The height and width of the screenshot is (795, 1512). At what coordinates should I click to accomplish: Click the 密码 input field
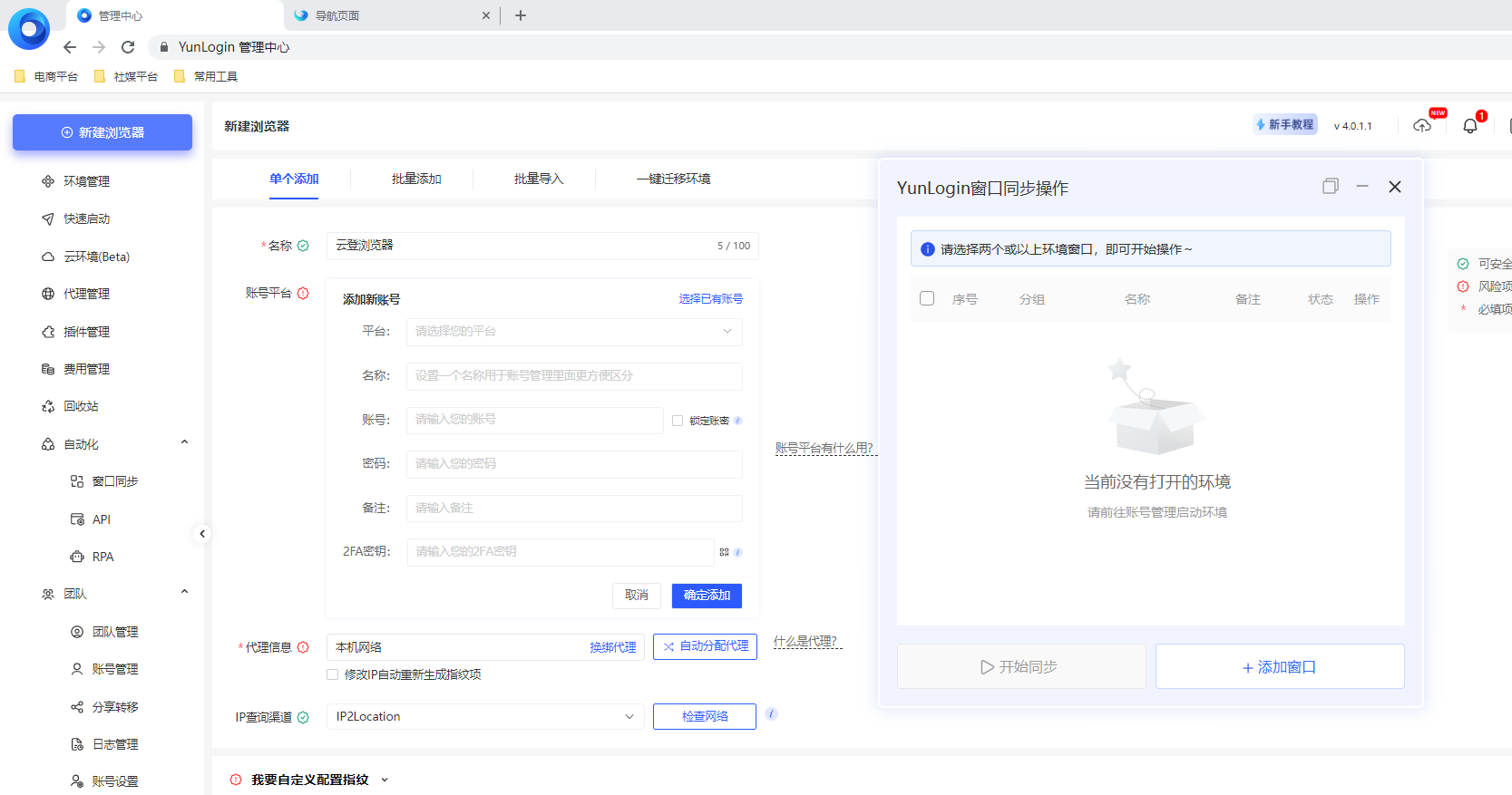[574, 464]
